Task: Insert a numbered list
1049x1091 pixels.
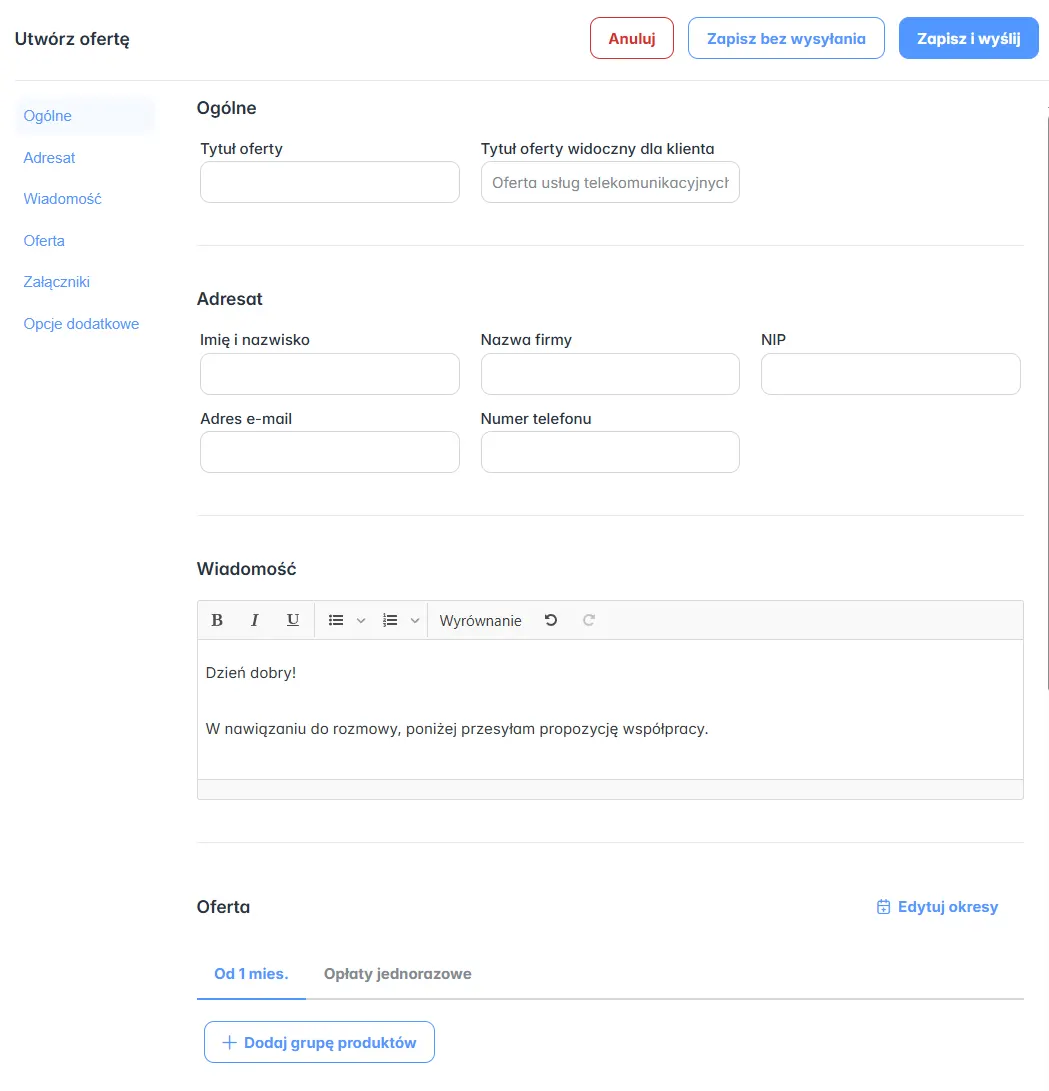Action: 391,620
